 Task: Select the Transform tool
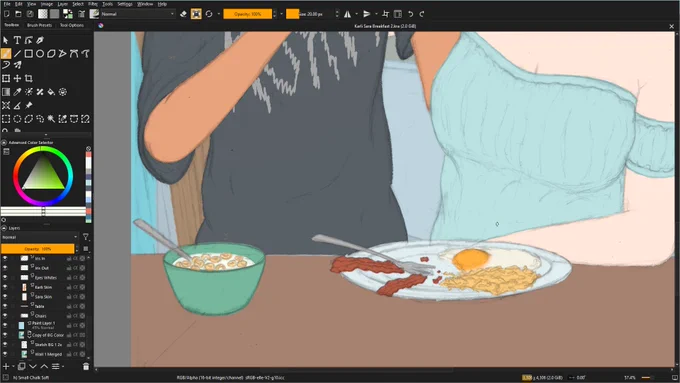click(6, 79)
